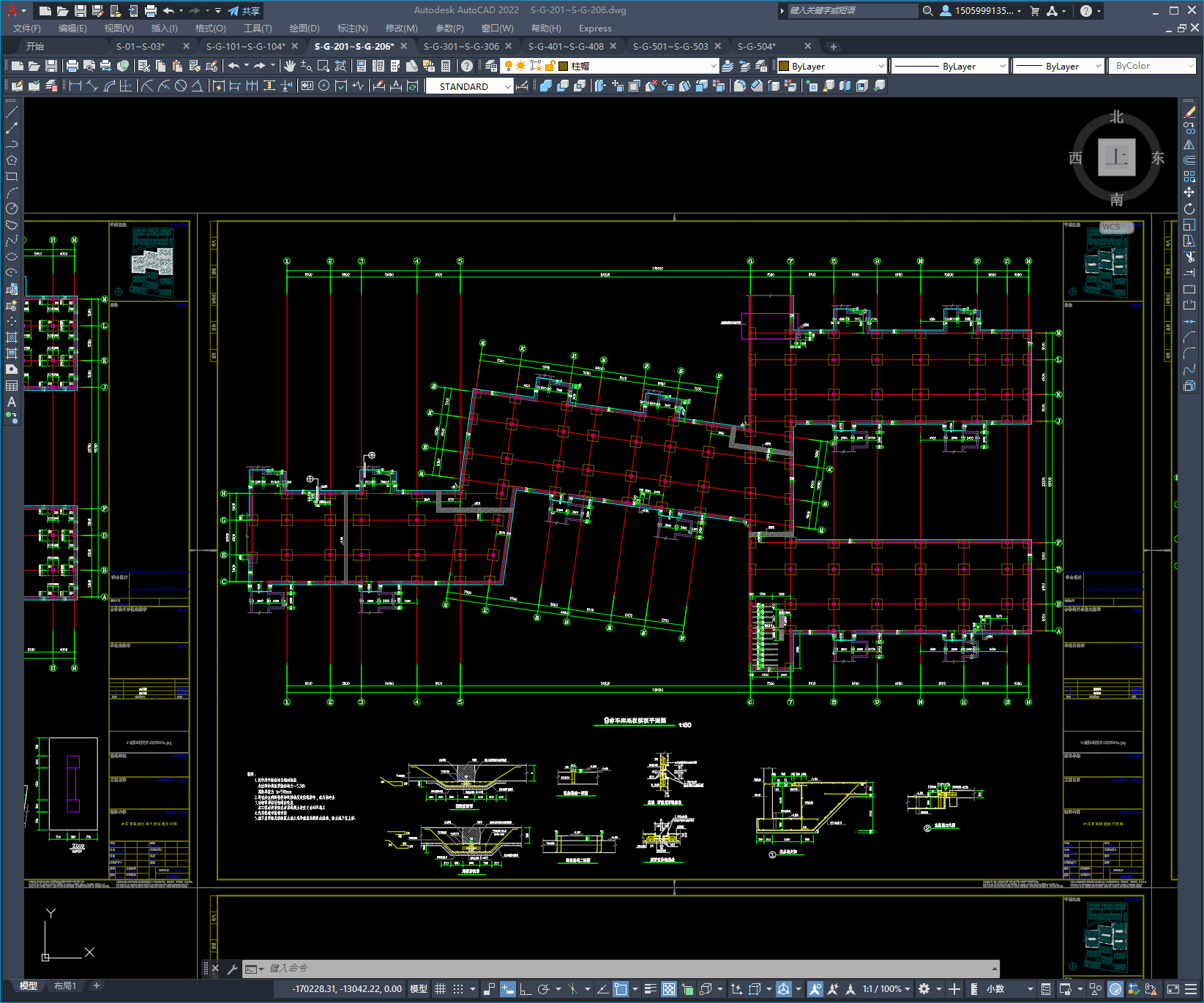Screen dimensions: 1204x1003
Task: Toggle transparency display in status bar
Action: tap(669, 989)
